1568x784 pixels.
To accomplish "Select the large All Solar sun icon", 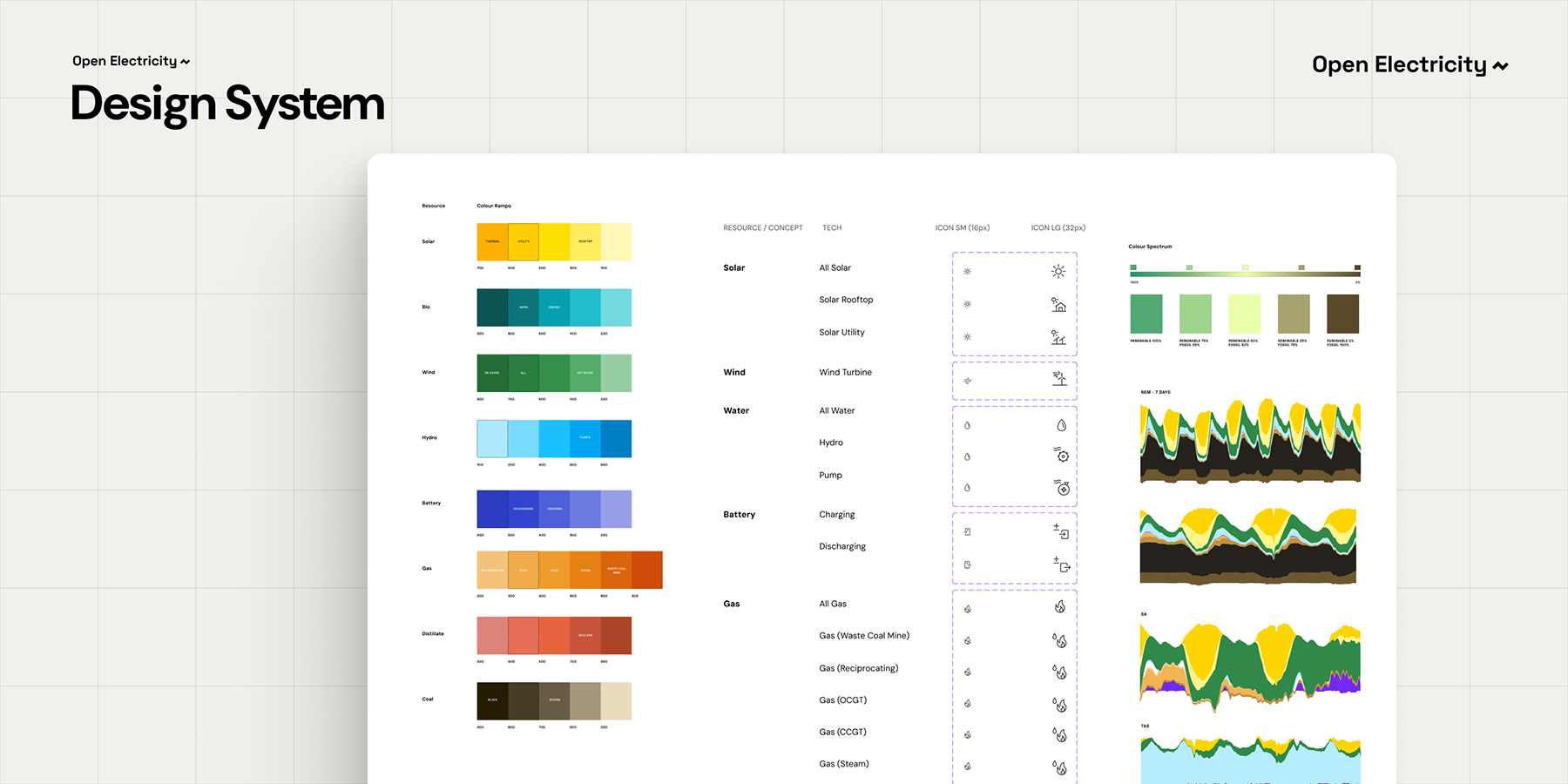I will tap(1058, 271).
